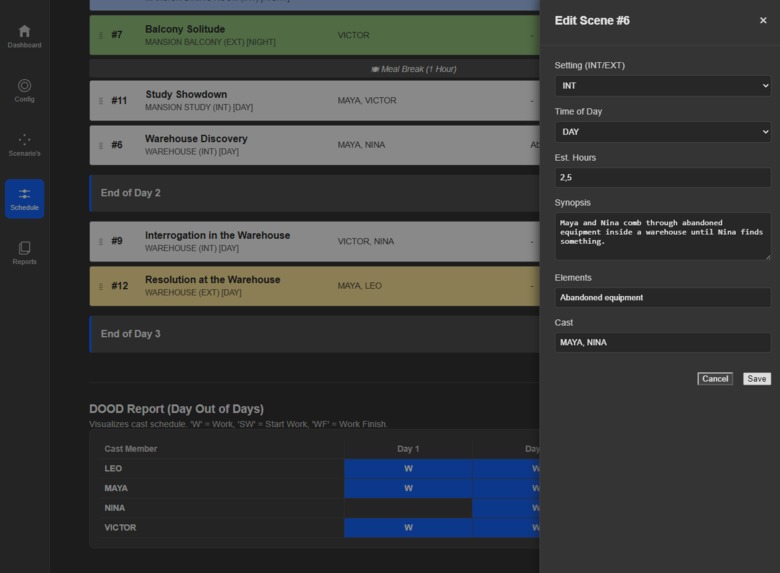Grab the drag handle of scene #11
This screenshot has width=780, height=573.
point(101,100)
